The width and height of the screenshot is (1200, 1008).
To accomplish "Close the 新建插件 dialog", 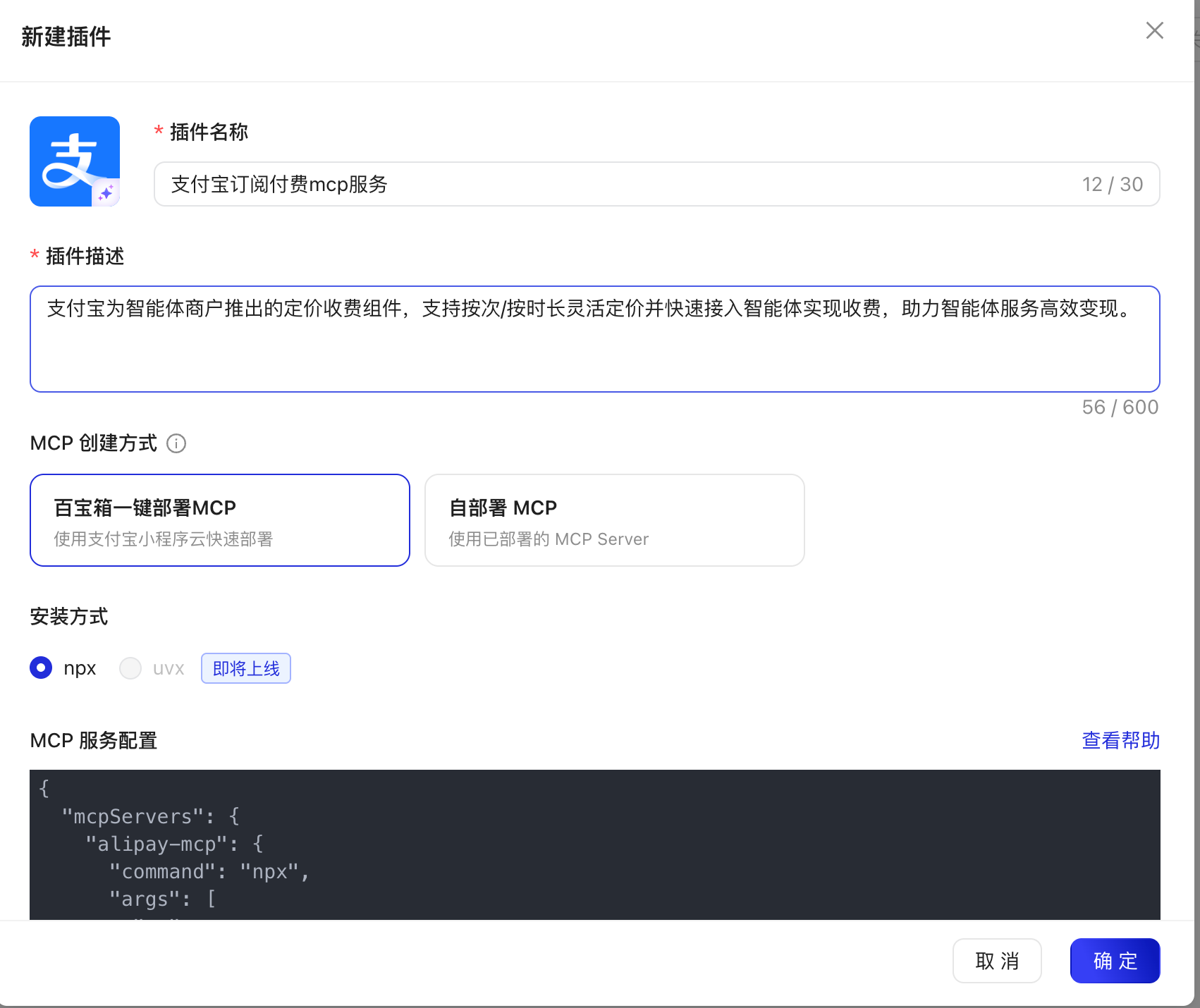I will tap(1154, 30).
